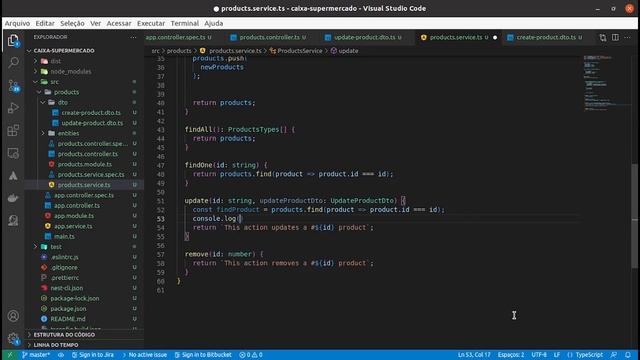Open the Explorer view in activity bar

pyautogui.click(x=13, y=40)
